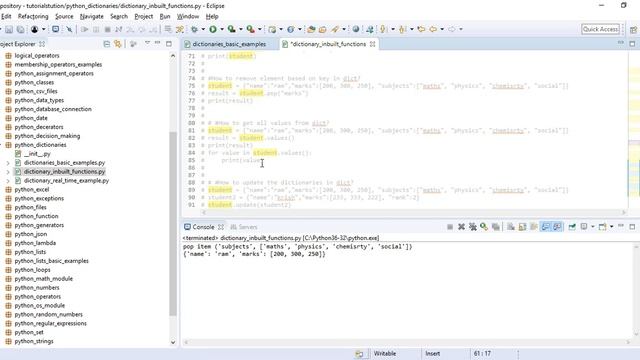Image resolution: width=640 pixels, height=360 pixels.
Task: Open the Source menu
Action: point(64,16)
